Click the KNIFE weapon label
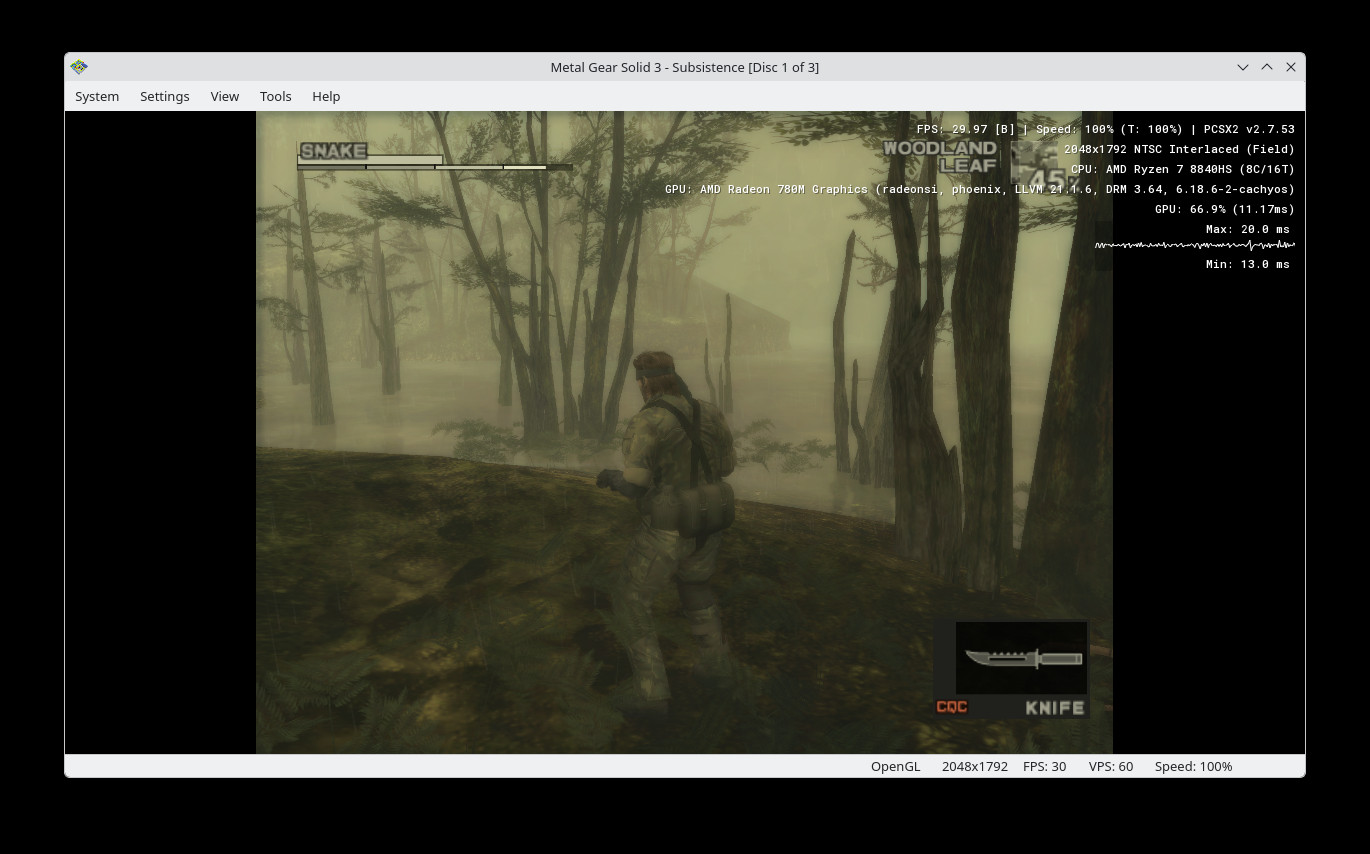This screenshot has height=854, width=1370. [1055, 708]
